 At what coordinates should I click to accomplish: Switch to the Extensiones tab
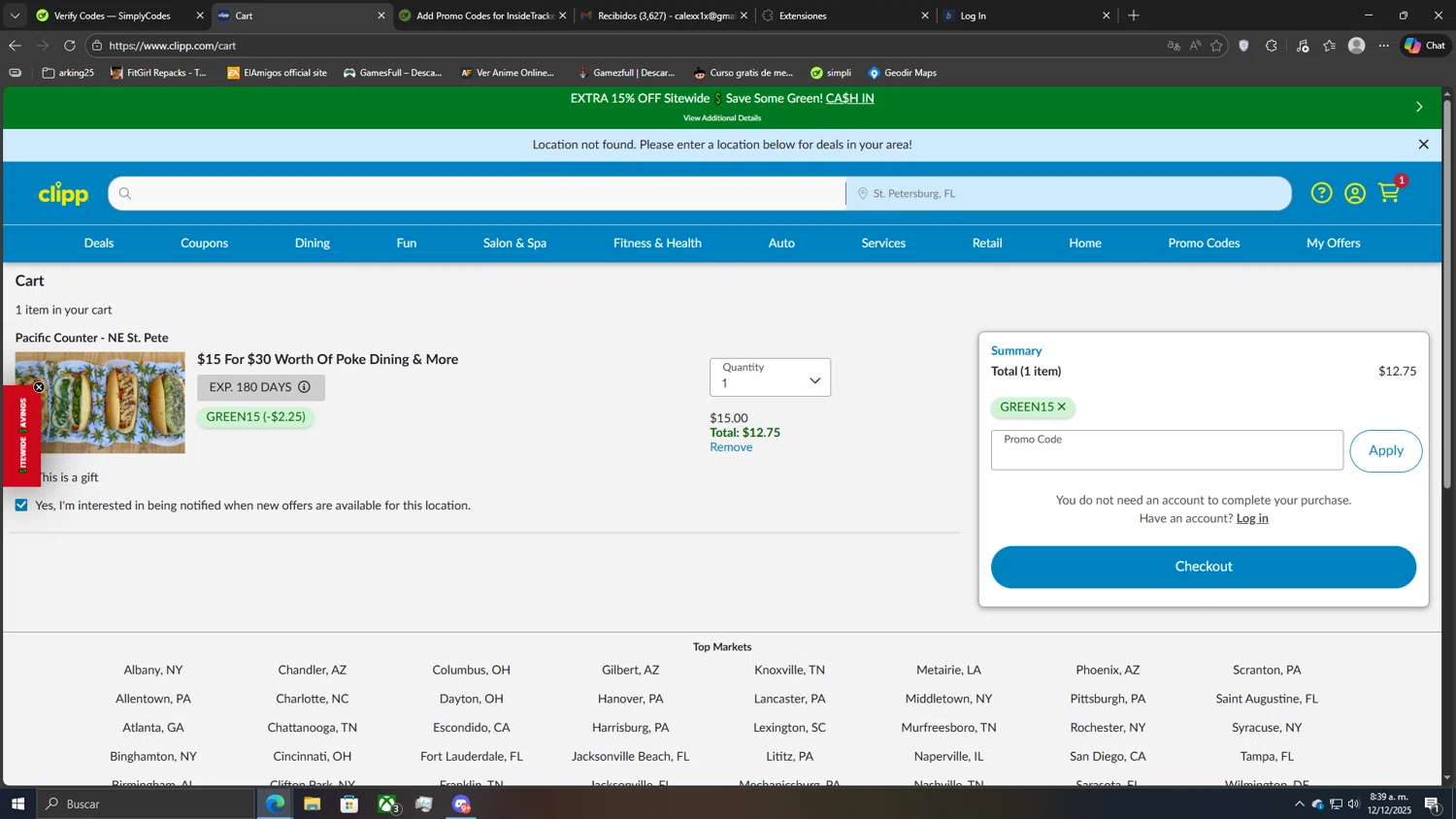point(844,16)
